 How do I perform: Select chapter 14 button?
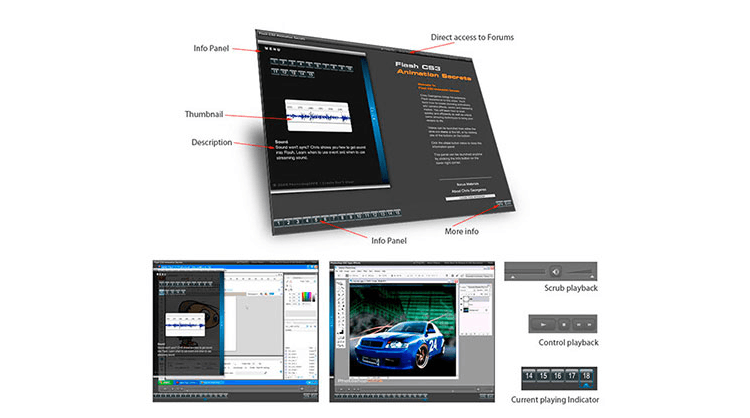point(529,376)
